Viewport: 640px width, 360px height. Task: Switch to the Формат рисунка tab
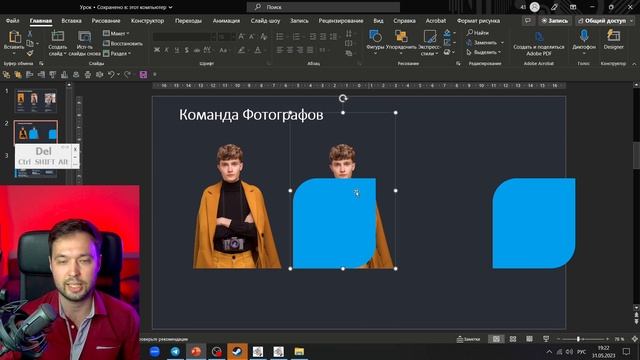click(478, 20)
